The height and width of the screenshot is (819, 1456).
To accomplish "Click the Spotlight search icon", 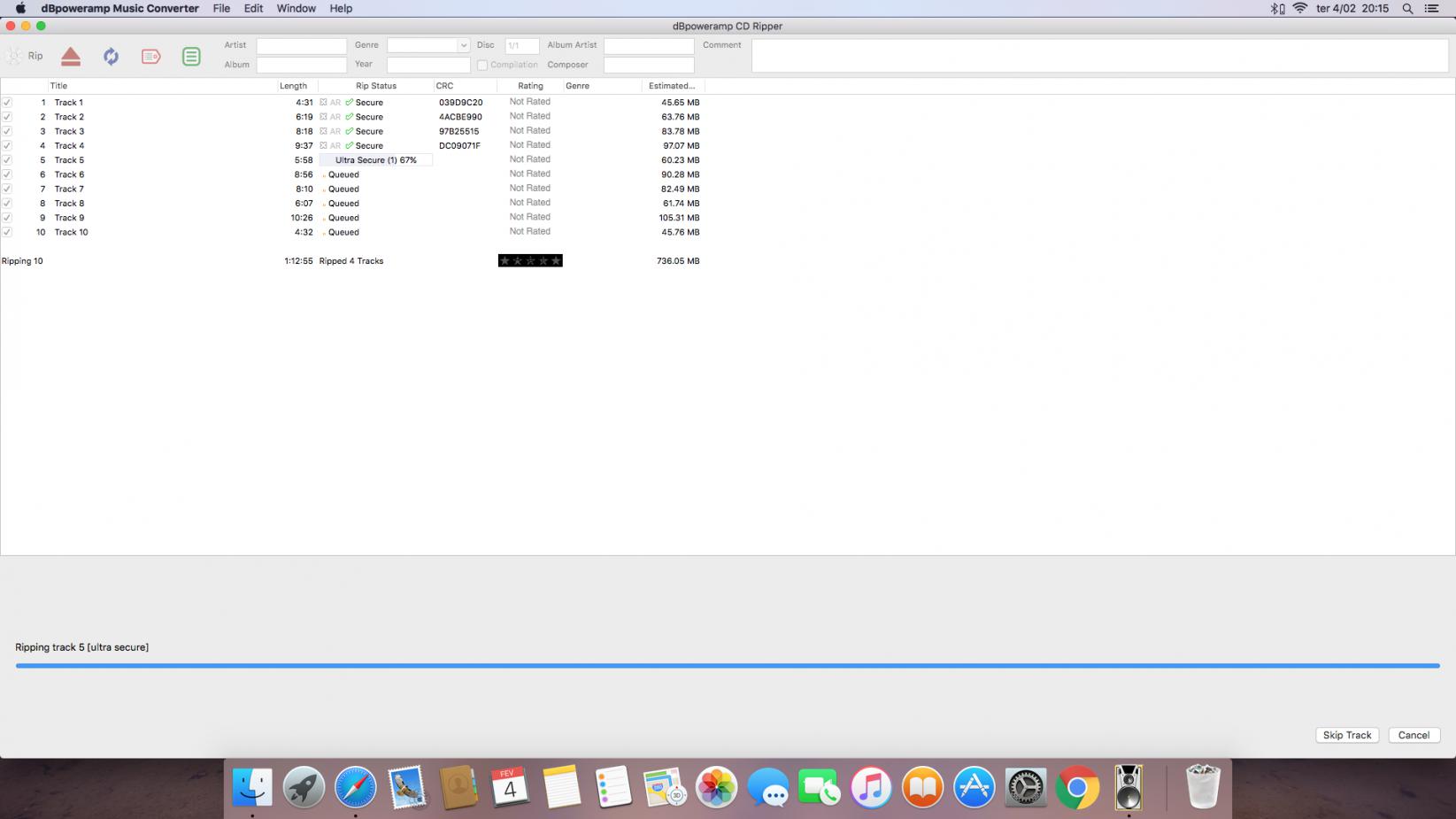I will tap(1407, 9).
